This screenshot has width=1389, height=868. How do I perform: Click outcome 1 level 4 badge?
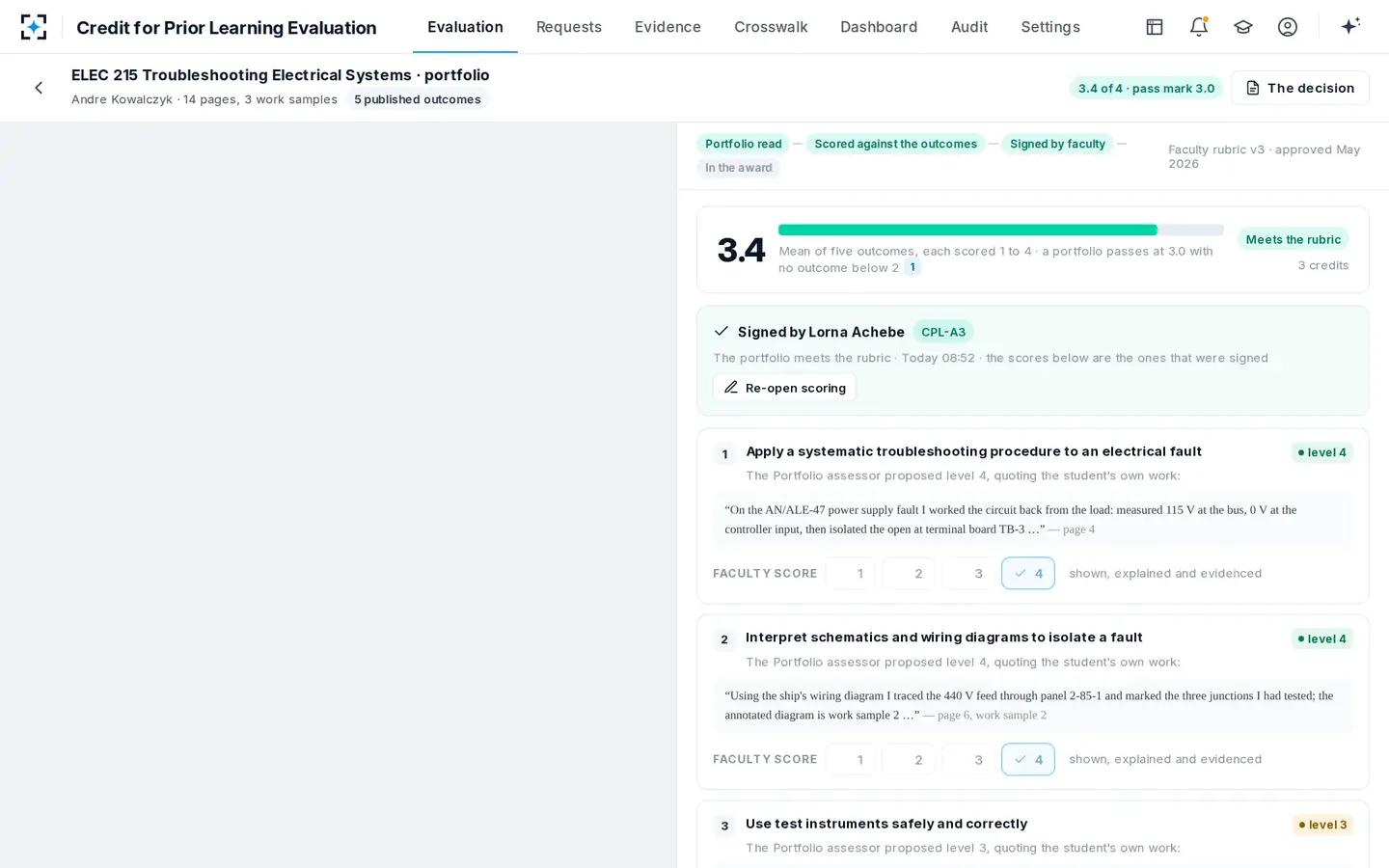(x=1322, y=452)
